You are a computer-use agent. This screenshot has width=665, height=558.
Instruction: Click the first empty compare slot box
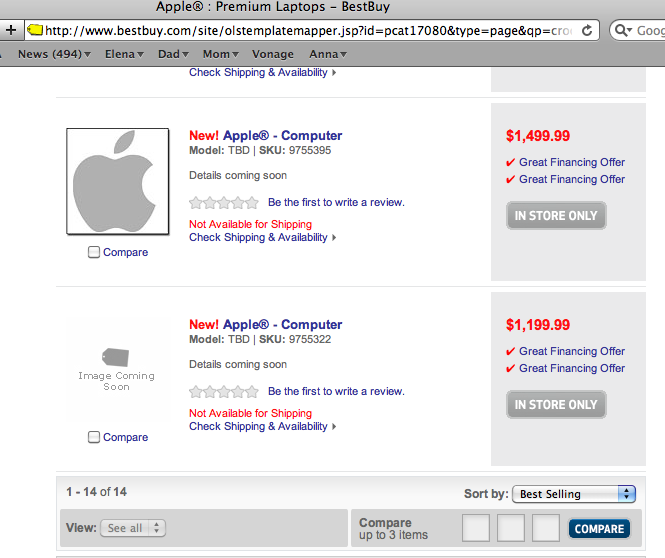point(476,528)
